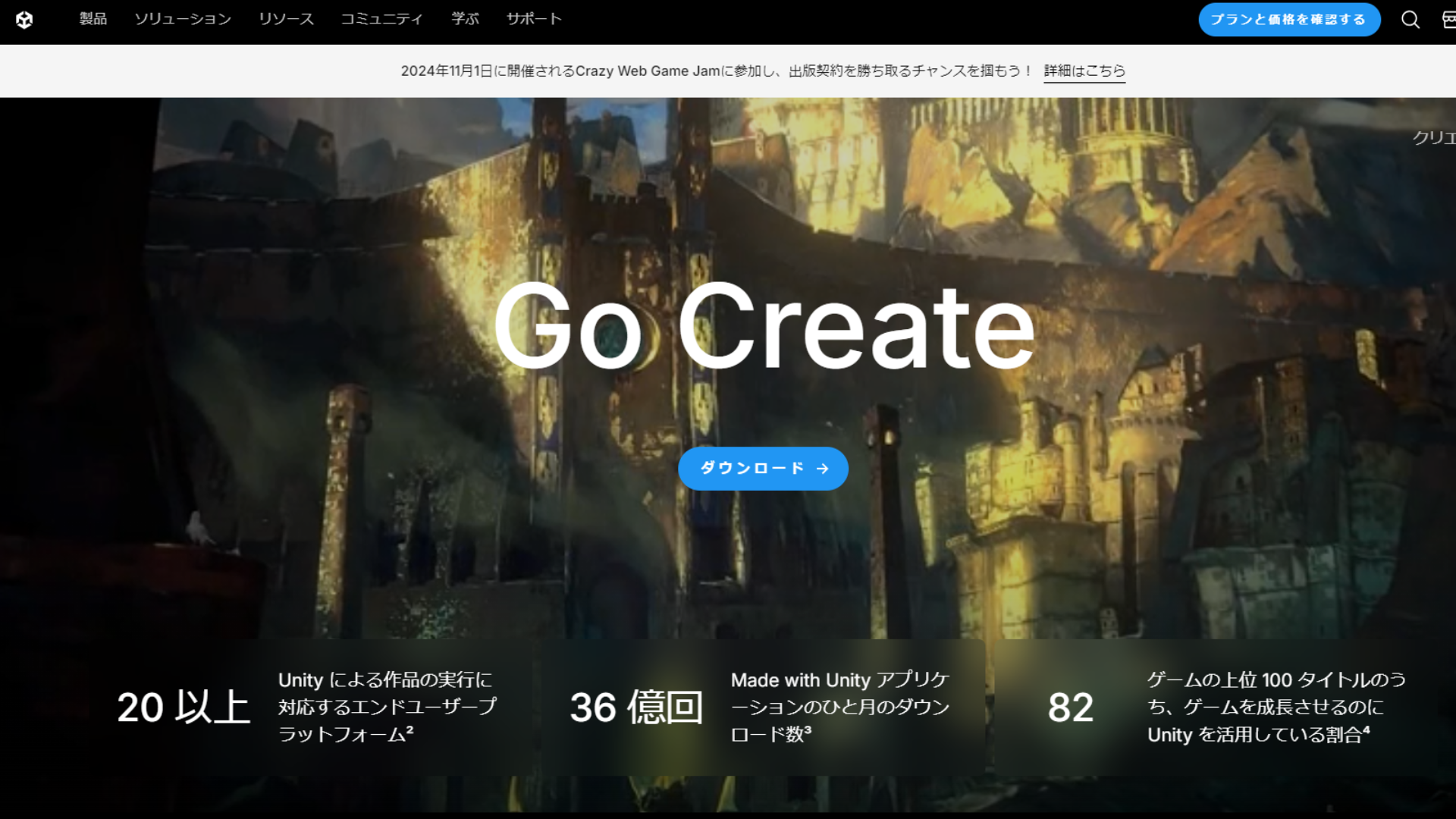
Task: Open the コミュニティ menu
Action: coord(381,19)
